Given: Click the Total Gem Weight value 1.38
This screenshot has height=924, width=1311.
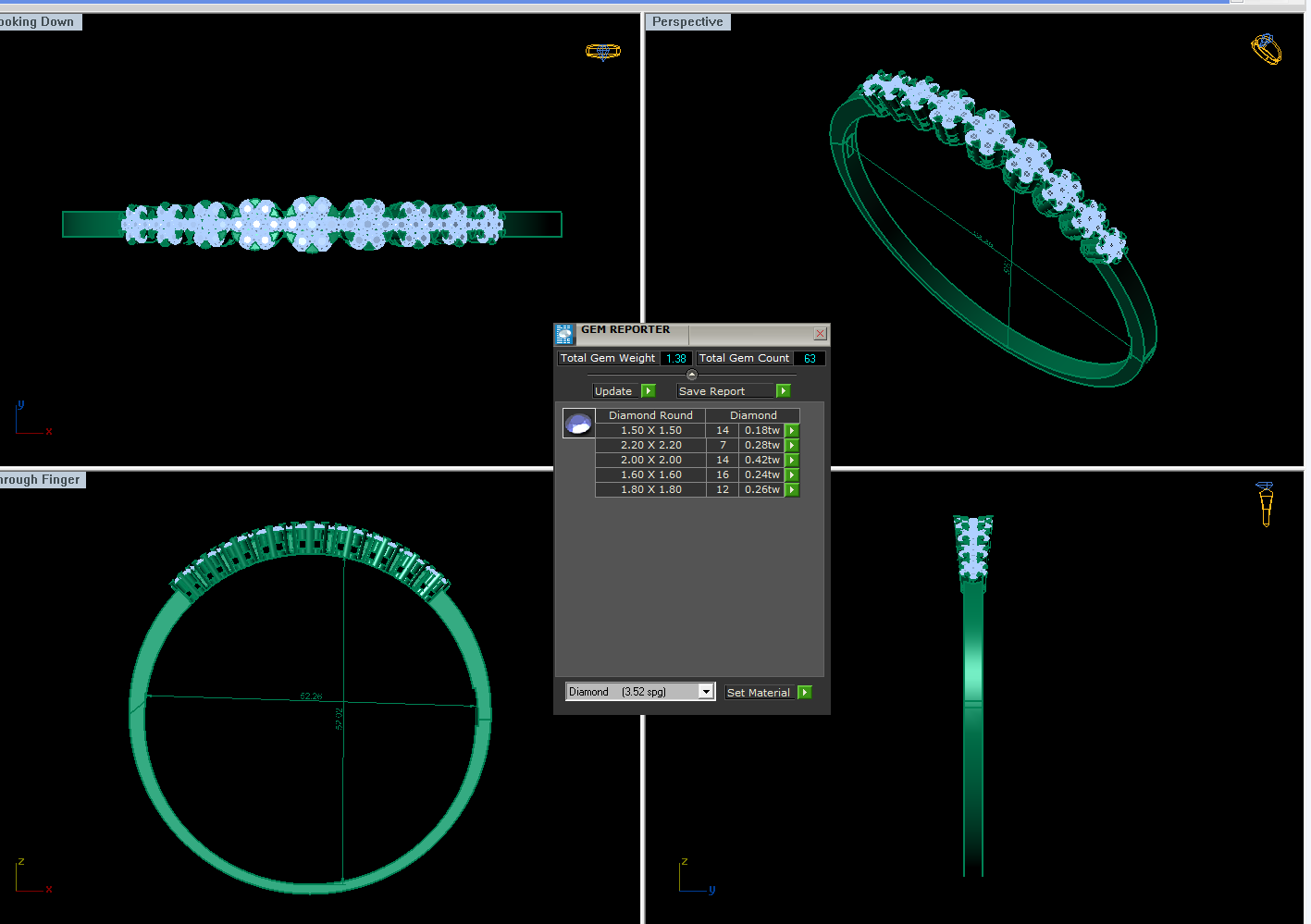Looking at the screenshot, I should coord(676,359).
